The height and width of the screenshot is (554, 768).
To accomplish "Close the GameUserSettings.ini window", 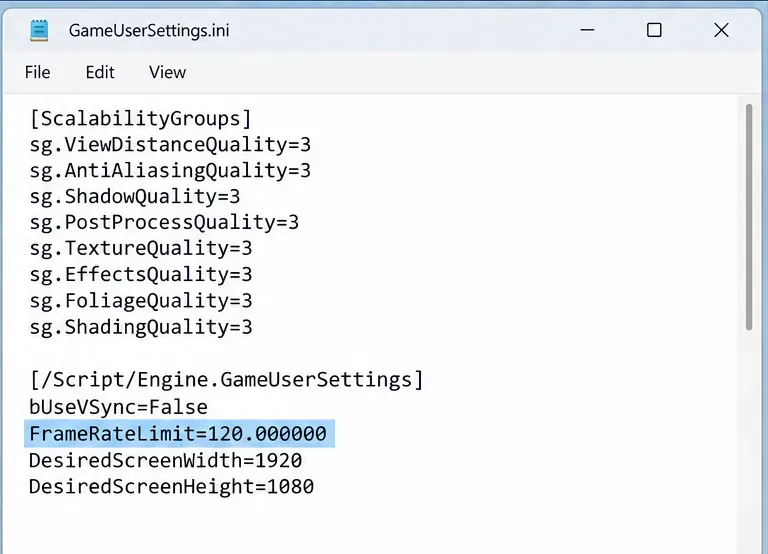I will [721, 30].
